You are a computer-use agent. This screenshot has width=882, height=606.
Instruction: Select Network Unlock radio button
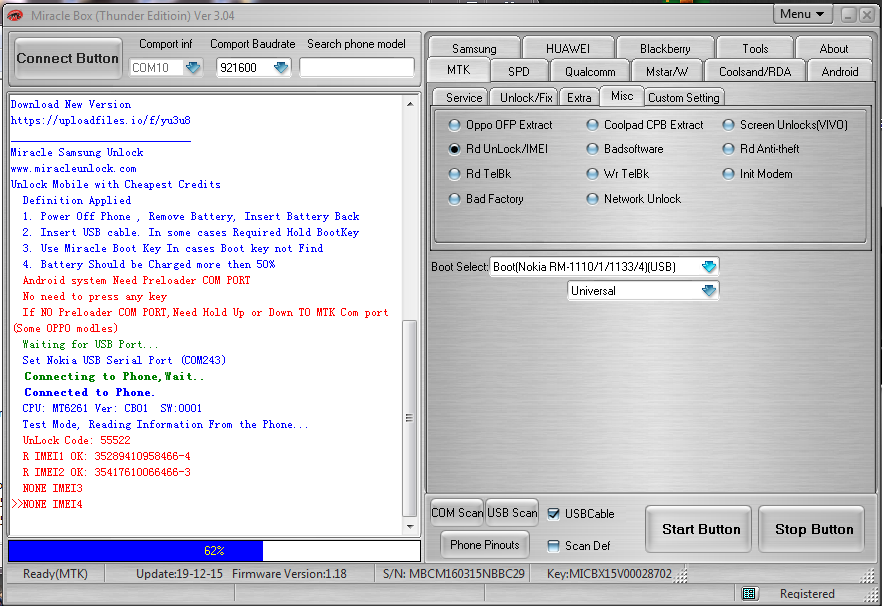coord(592,199)
